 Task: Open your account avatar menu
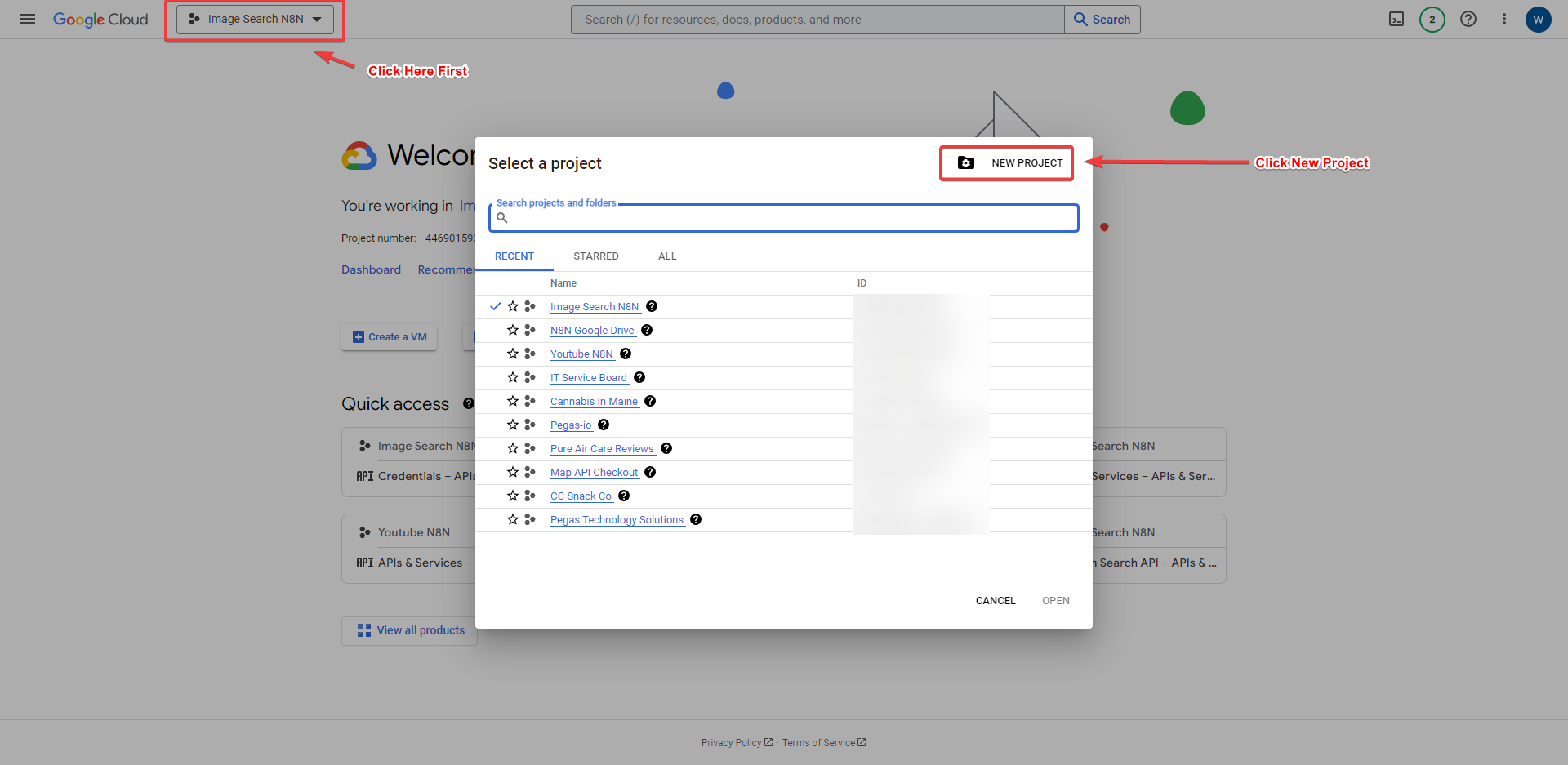click(x=1539, y=19)
